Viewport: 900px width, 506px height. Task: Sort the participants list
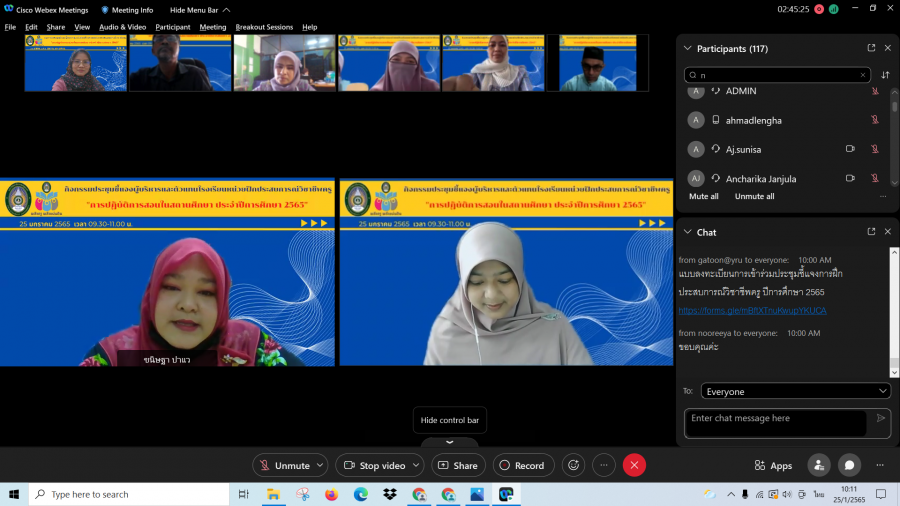885,75
